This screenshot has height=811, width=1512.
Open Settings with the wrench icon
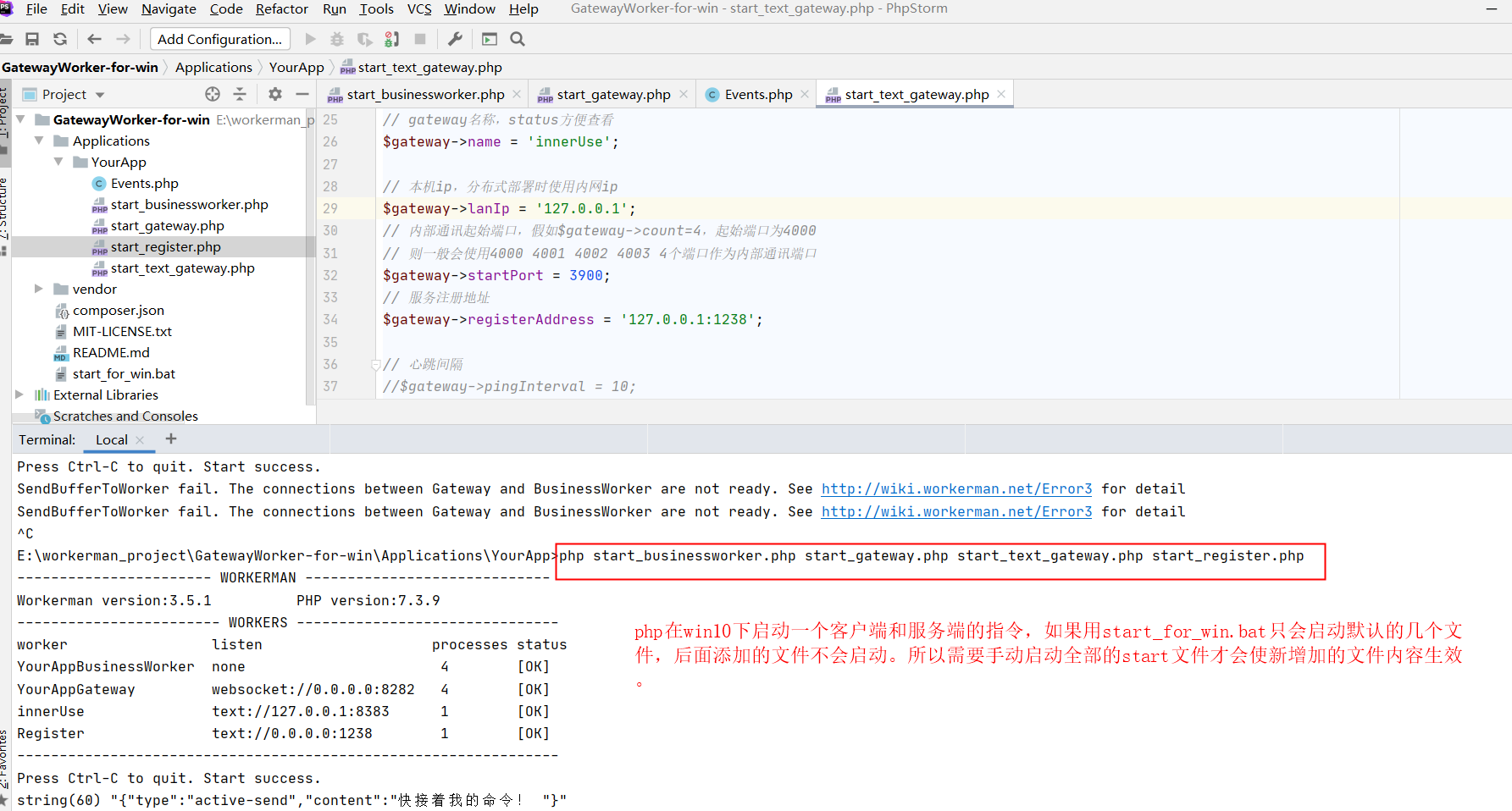[455, 39]
